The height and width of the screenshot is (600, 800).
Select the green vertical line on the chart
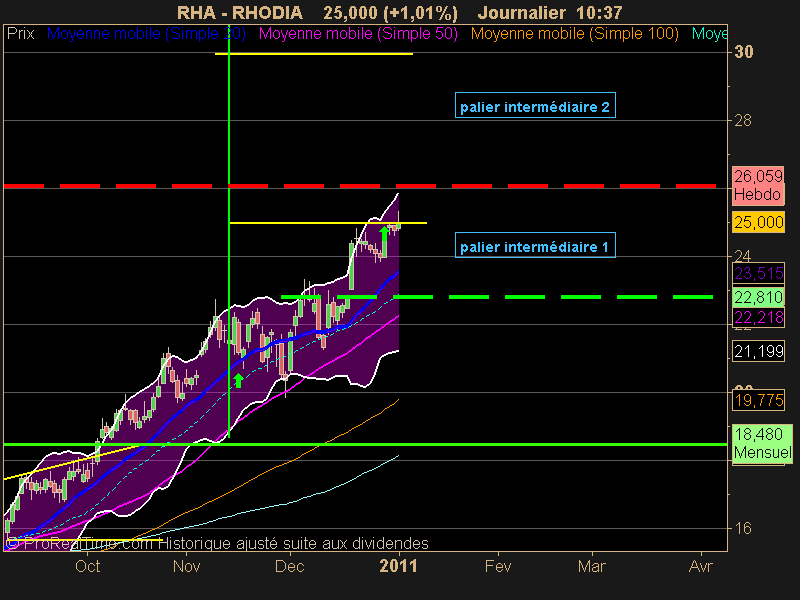coord(229,232)
